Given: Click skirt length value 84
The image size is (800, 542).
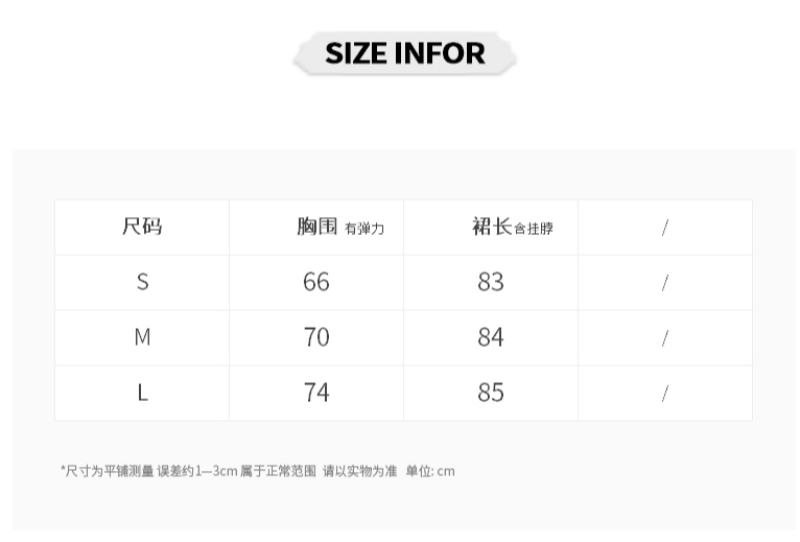Looking at the screenshot, I should tap(491, 338).
